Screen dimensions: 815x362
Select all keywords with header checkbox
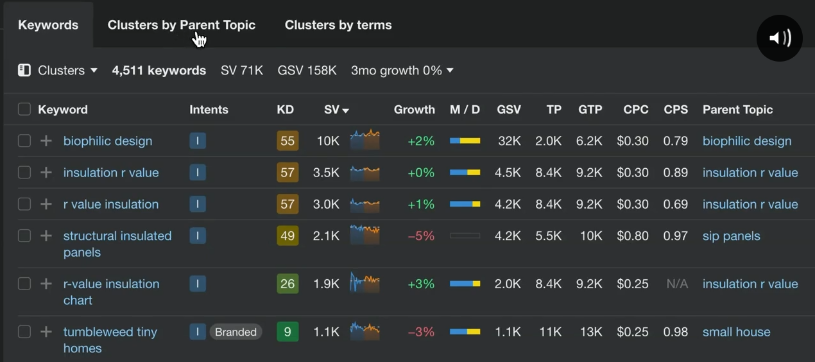[x=24, y=109]
